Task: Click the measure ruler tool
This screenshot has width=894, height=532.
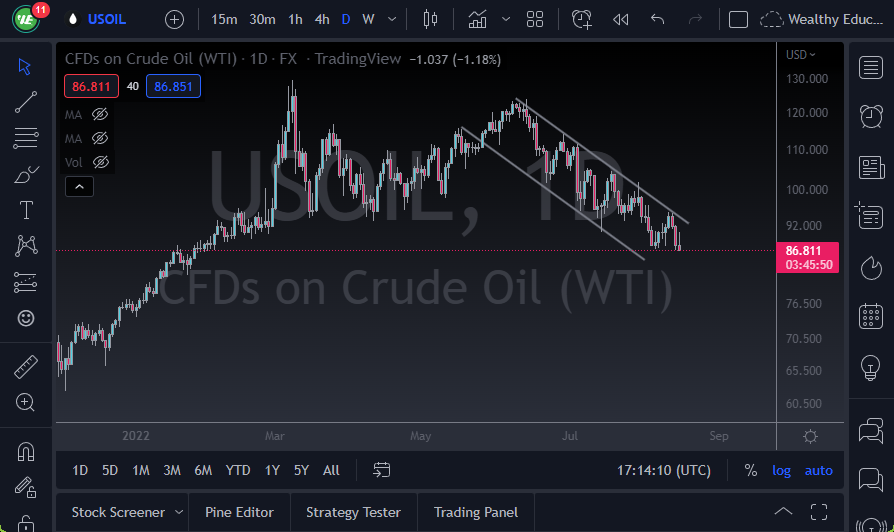Action: tap(26, 367)
